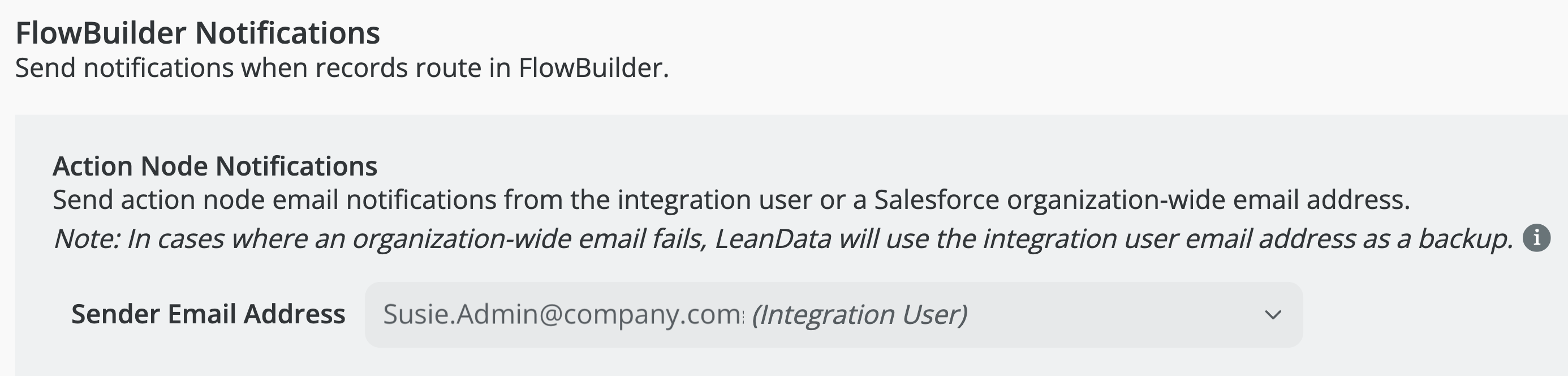1568x376 pixels.
Task: Click the "Note:" text starting the italic line
Action: coord(87,238)
